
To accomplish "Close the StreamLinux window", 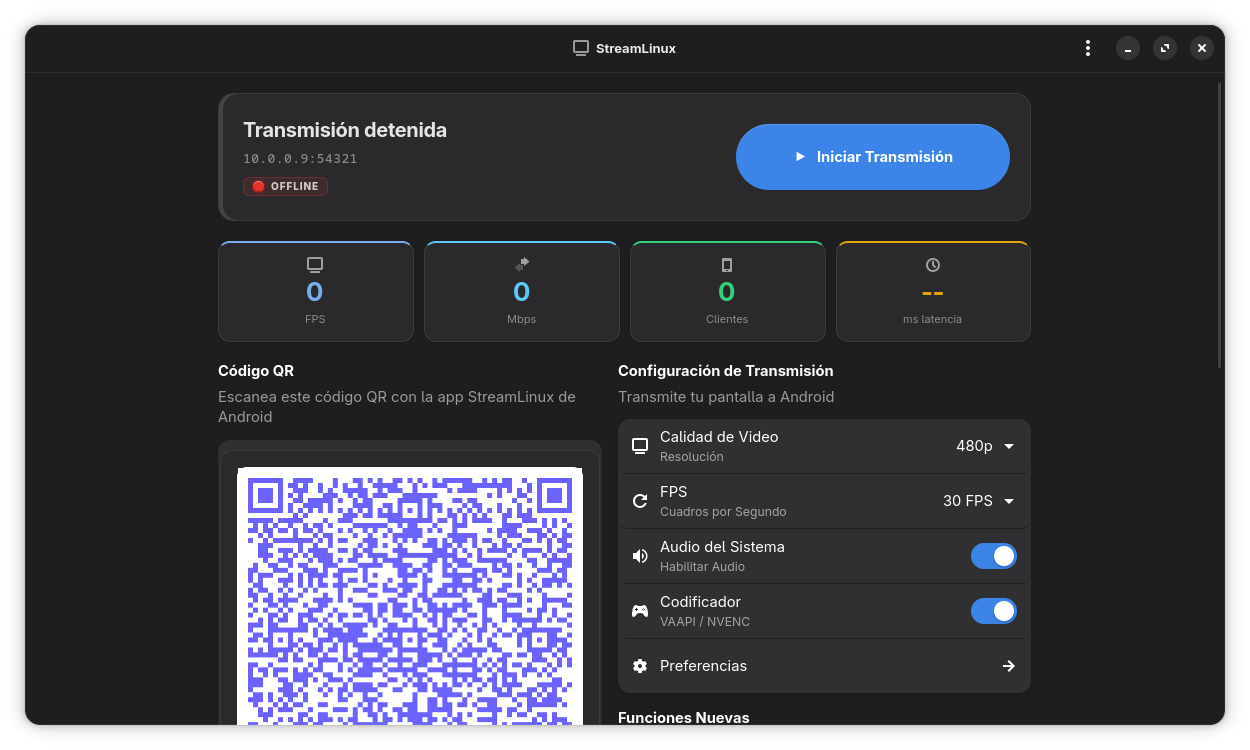I will pyautogui.click(x=1202, y=48).
